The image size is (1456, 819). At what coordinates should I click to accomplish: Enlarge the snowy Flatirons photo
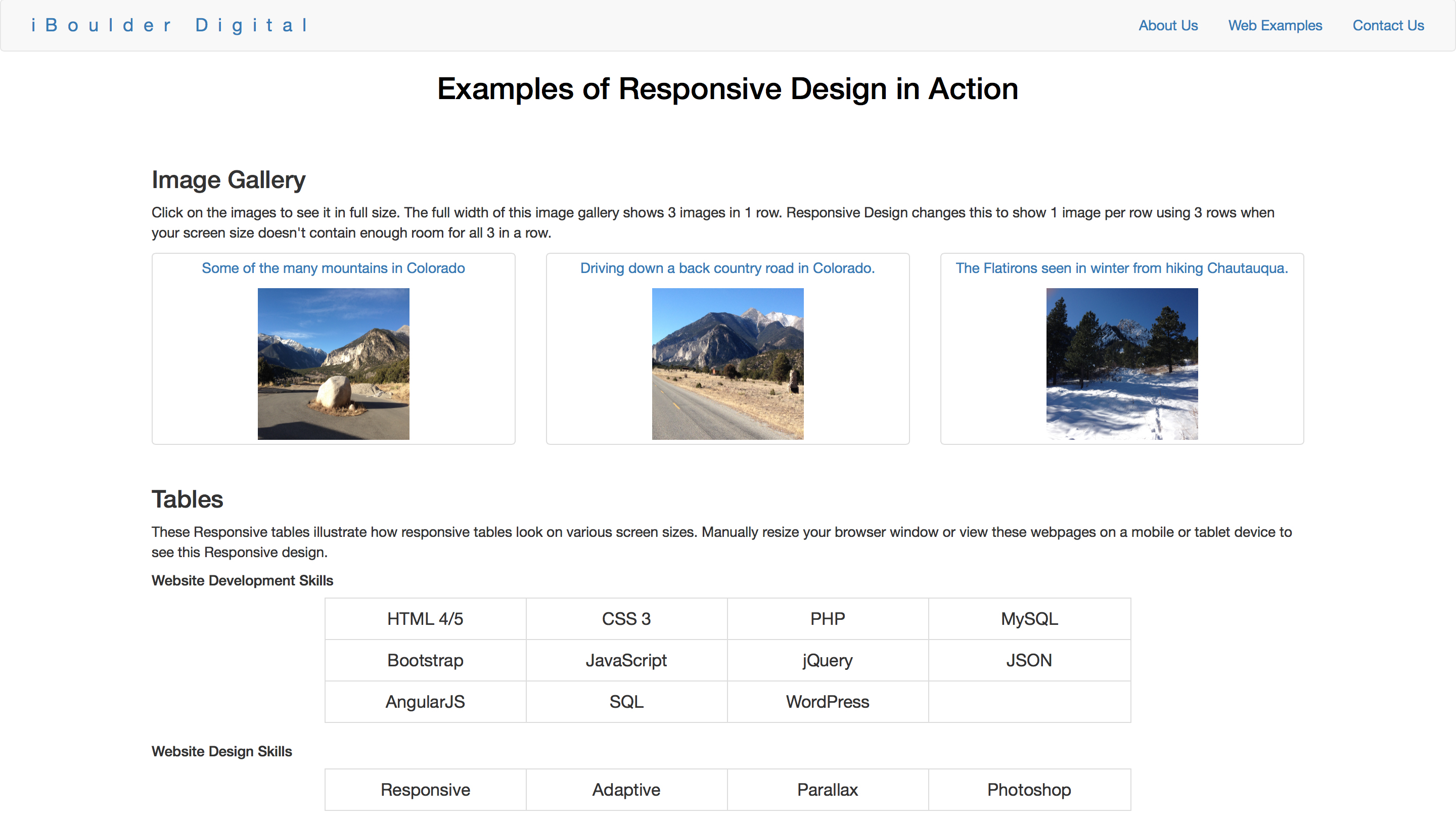[1121, 363]
